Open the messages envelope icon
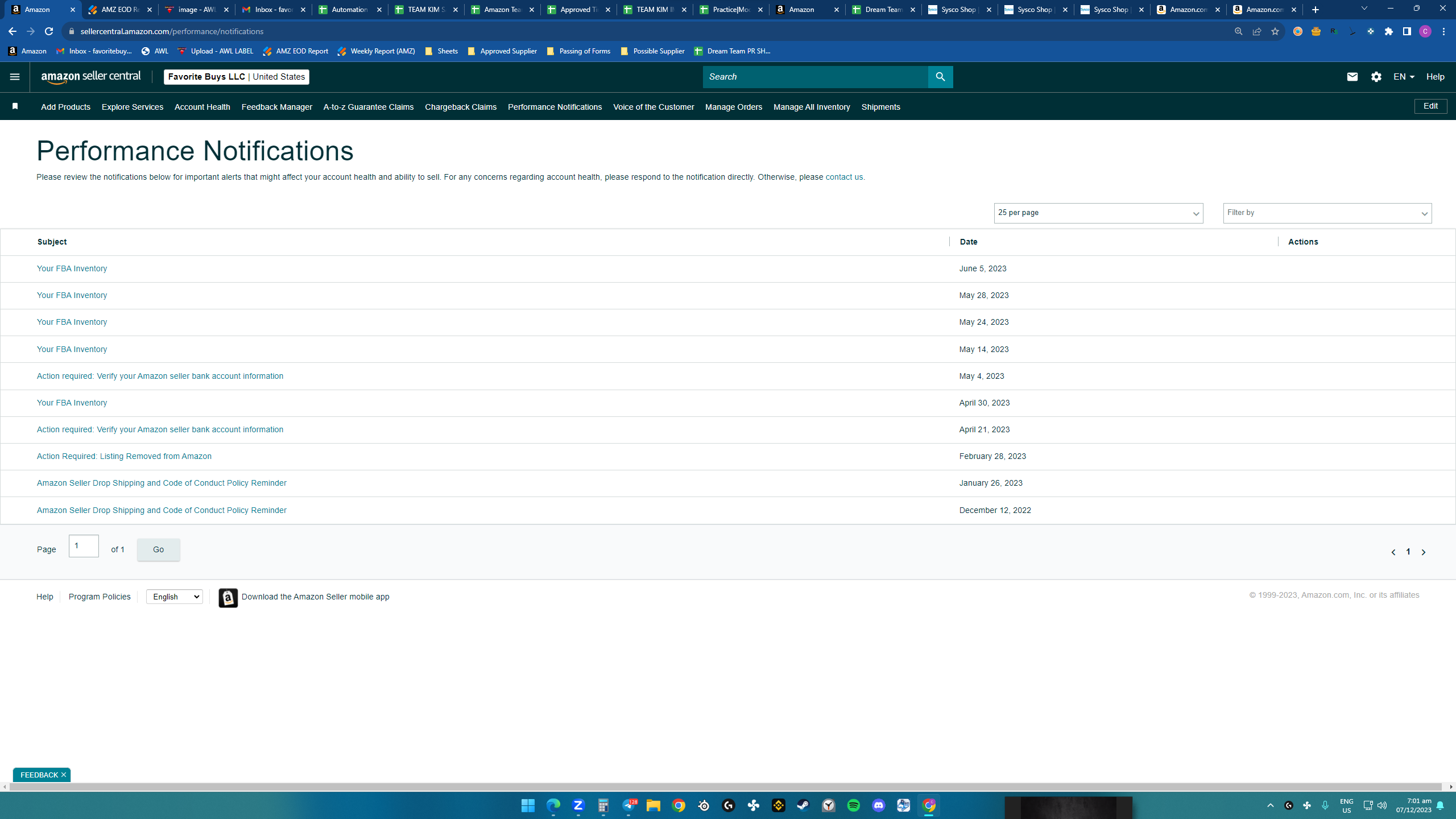Screen dimensions: 1456x819 pos(1352,77)
